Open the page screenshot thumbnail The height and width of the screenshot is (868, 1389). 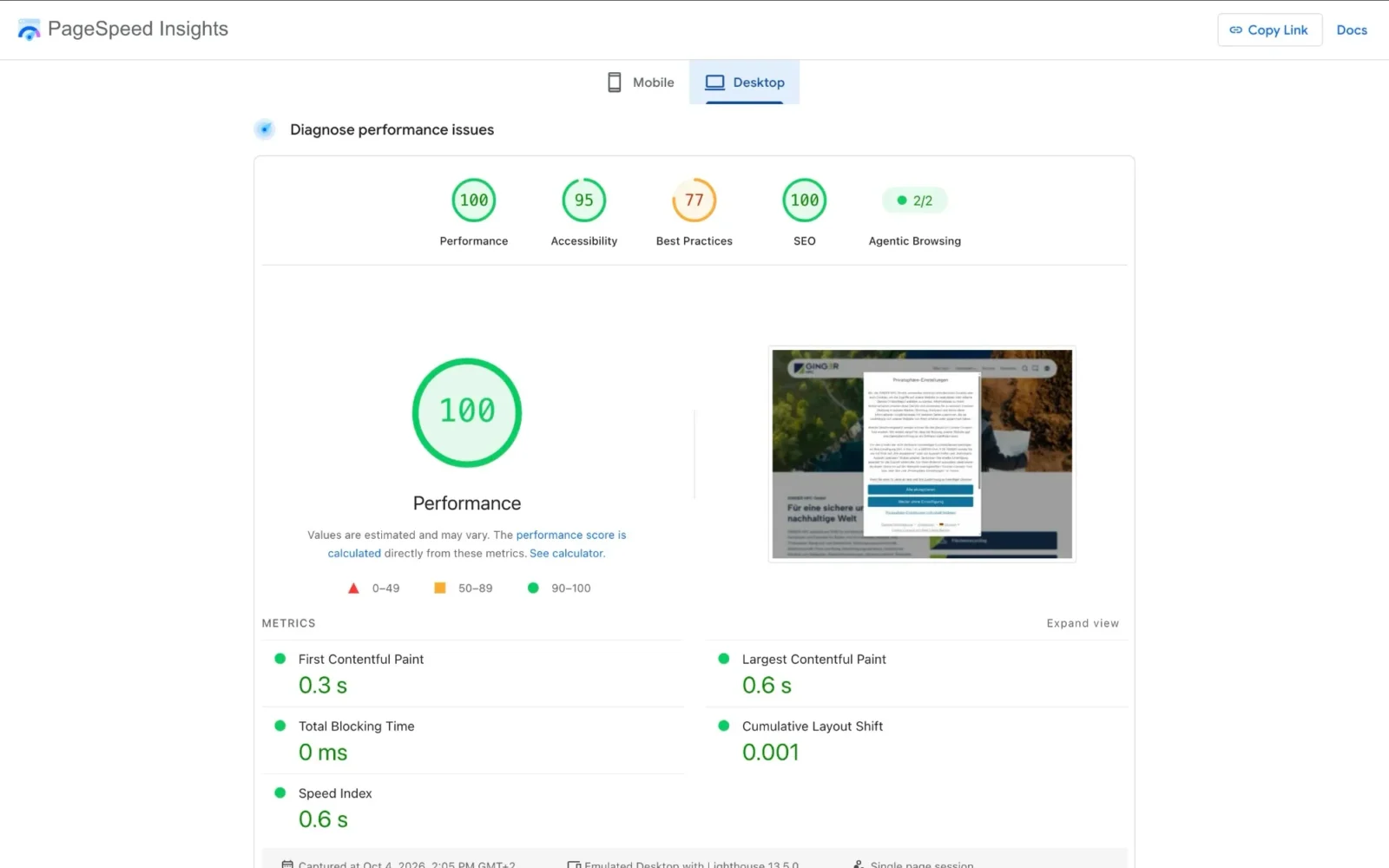[922, 454]
